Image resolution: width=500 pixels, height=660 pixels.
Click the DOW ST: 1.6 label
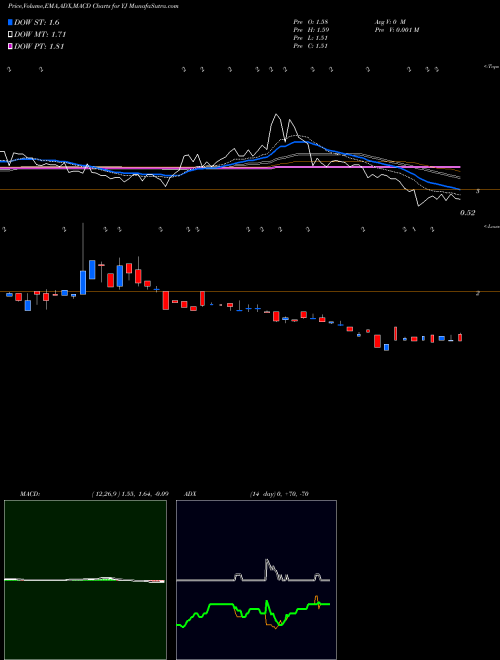pyautogui.click(x=37, y=23)
